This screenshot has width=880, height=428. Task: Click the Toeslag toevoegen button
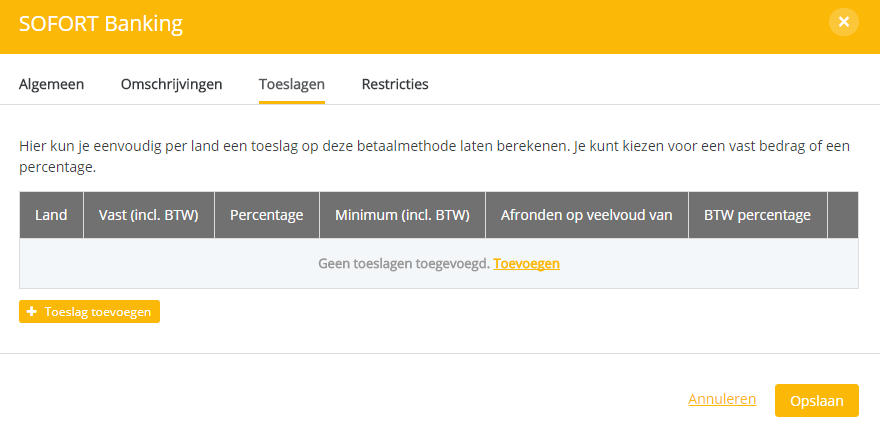coord(89,311)
